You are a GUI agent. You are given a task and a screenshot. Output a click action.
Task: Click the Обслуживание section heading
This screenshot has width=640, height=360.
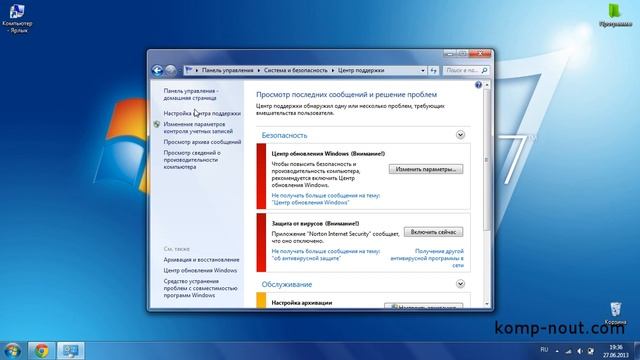coord(287,284)
